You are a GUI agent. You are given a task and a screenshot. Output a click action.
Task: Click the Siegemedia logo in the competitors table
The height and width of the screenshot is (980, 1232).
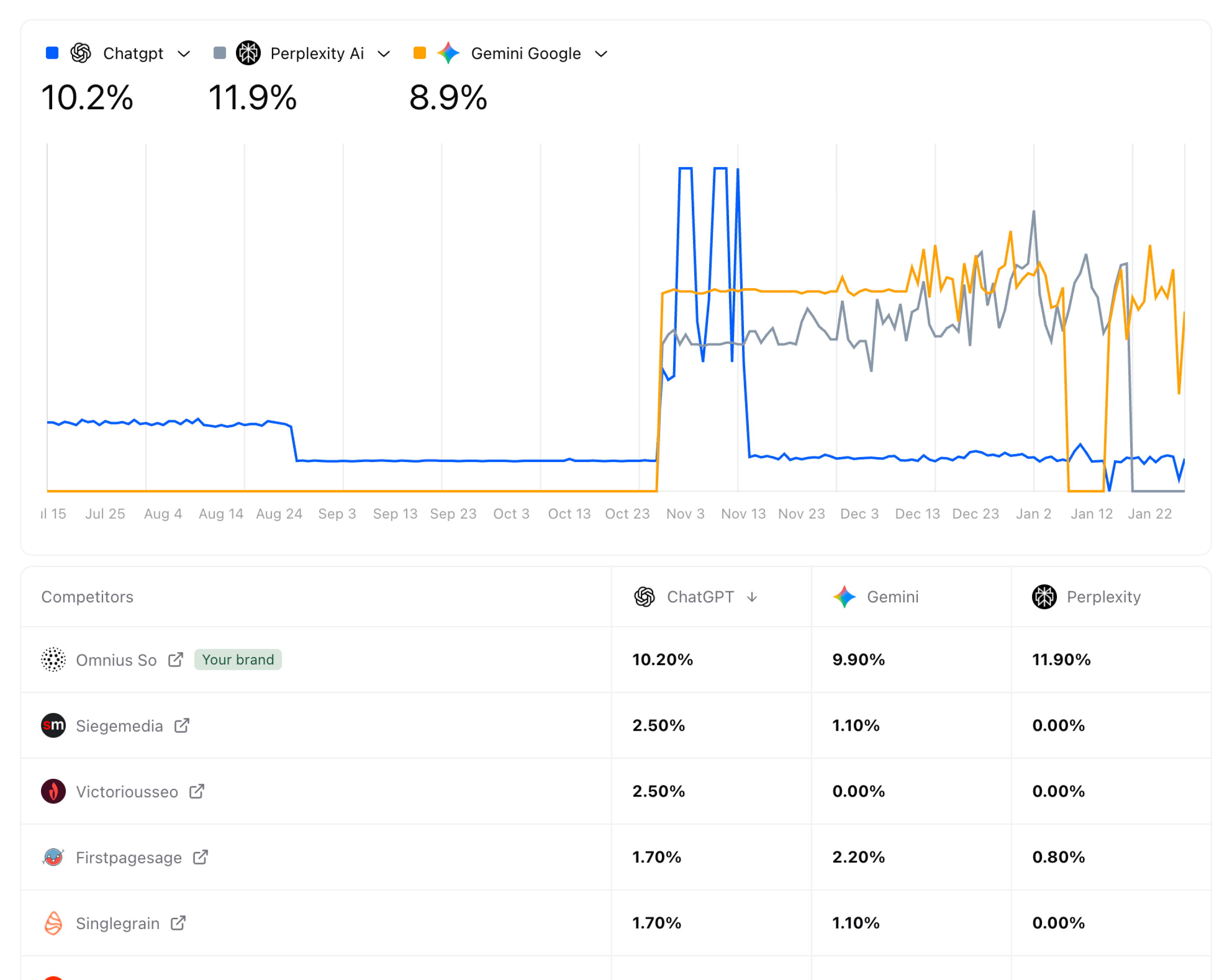pyautogui.click(x=53, y=726)
